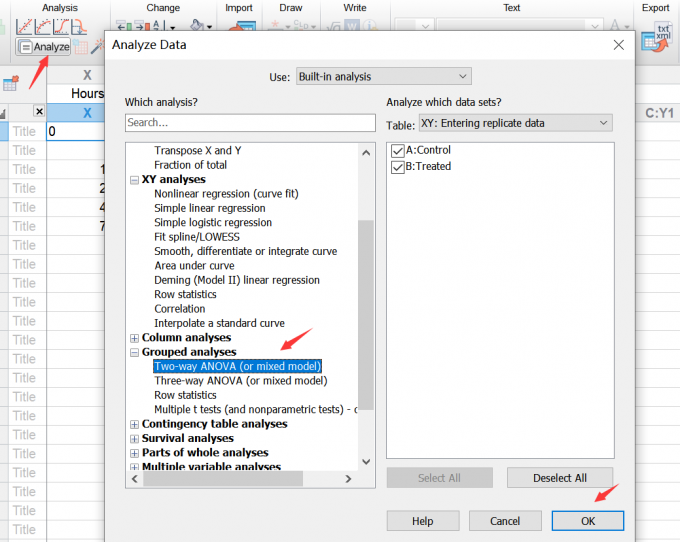Click the table format icon left of sheet

[x=11, y=83]
